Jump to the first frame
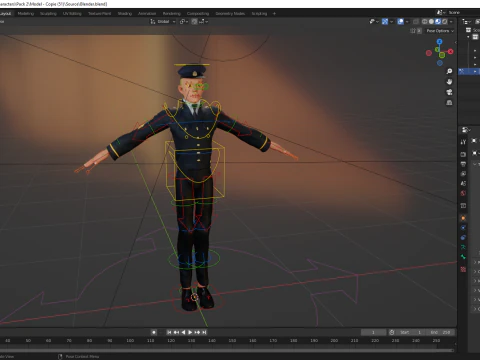 169,332
